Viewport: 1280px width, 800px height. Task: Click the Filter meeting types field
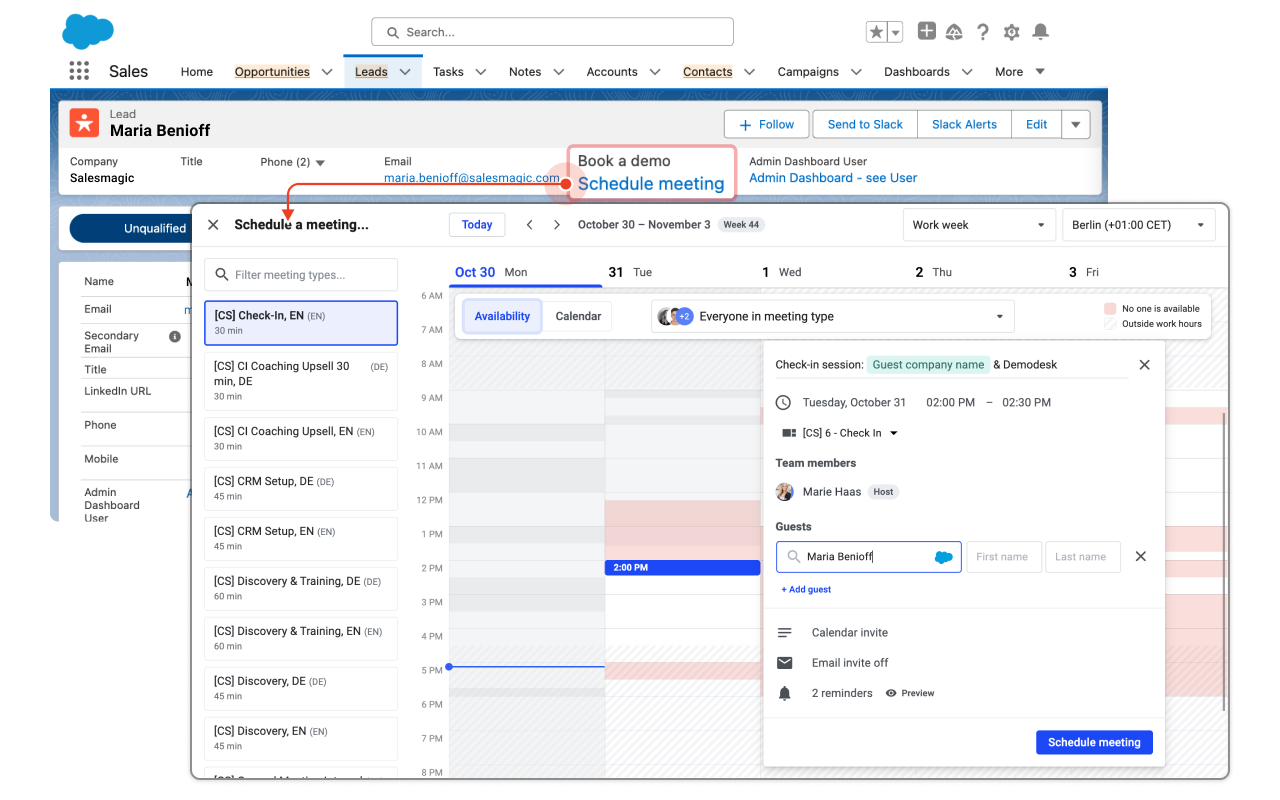pyautogui.click(x=301, y=275)
